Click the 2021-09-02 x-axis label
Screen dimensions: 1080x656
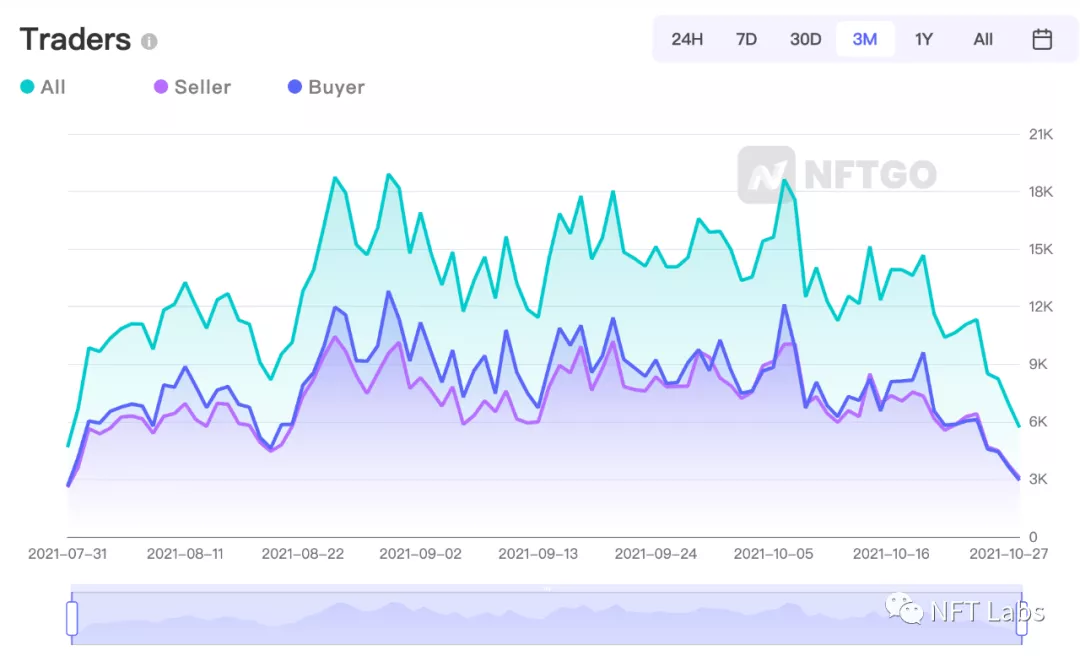coord(420,554)
